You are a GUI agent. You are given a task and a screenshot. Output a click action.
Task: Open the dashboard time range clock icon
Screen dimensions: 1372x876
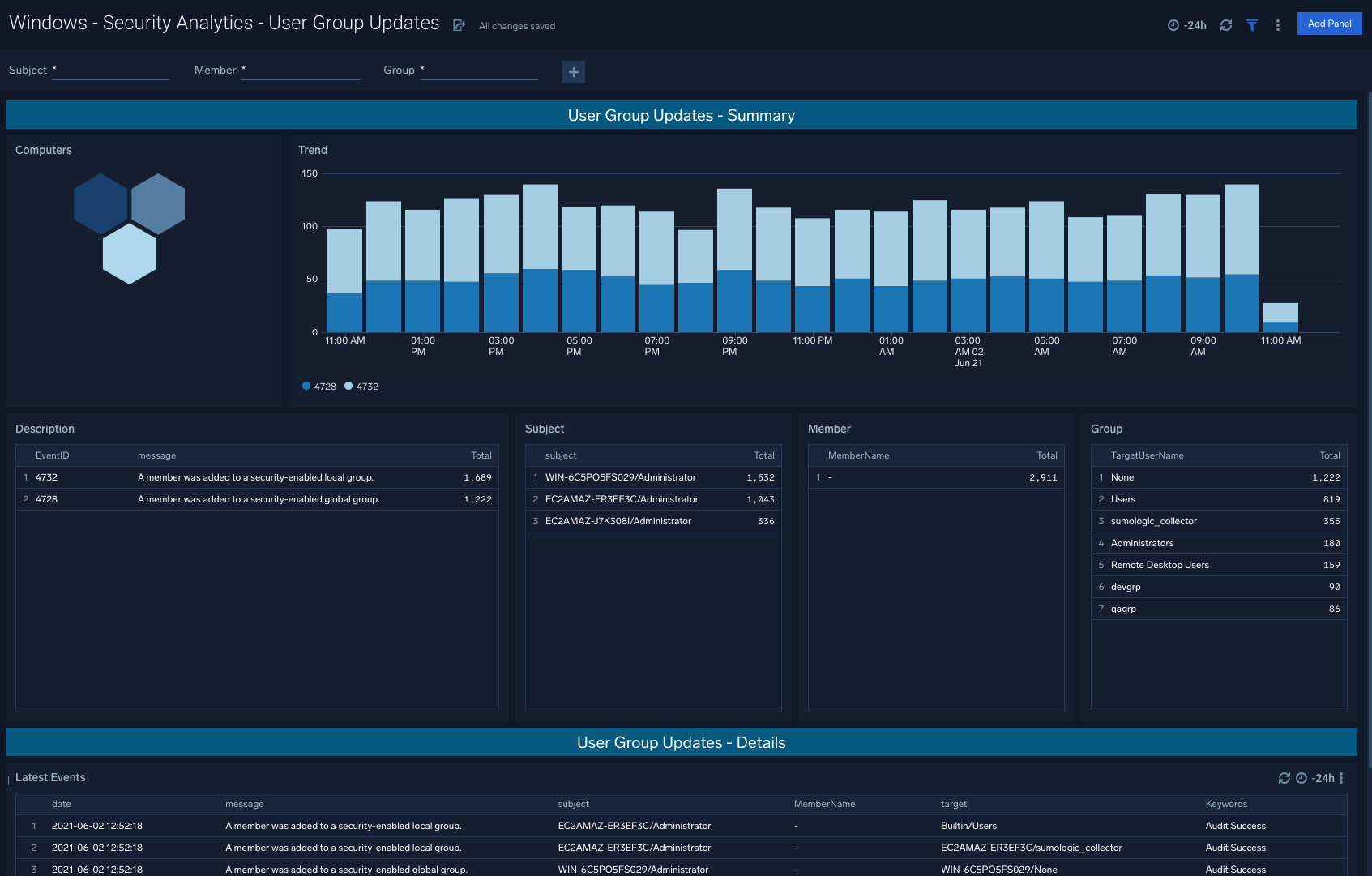click(1174, 25)
